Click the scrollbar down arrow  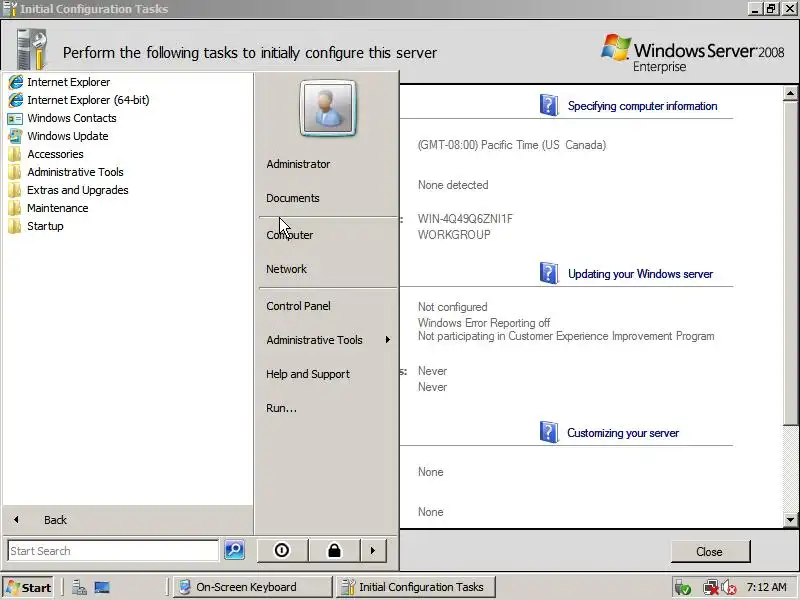790,520
